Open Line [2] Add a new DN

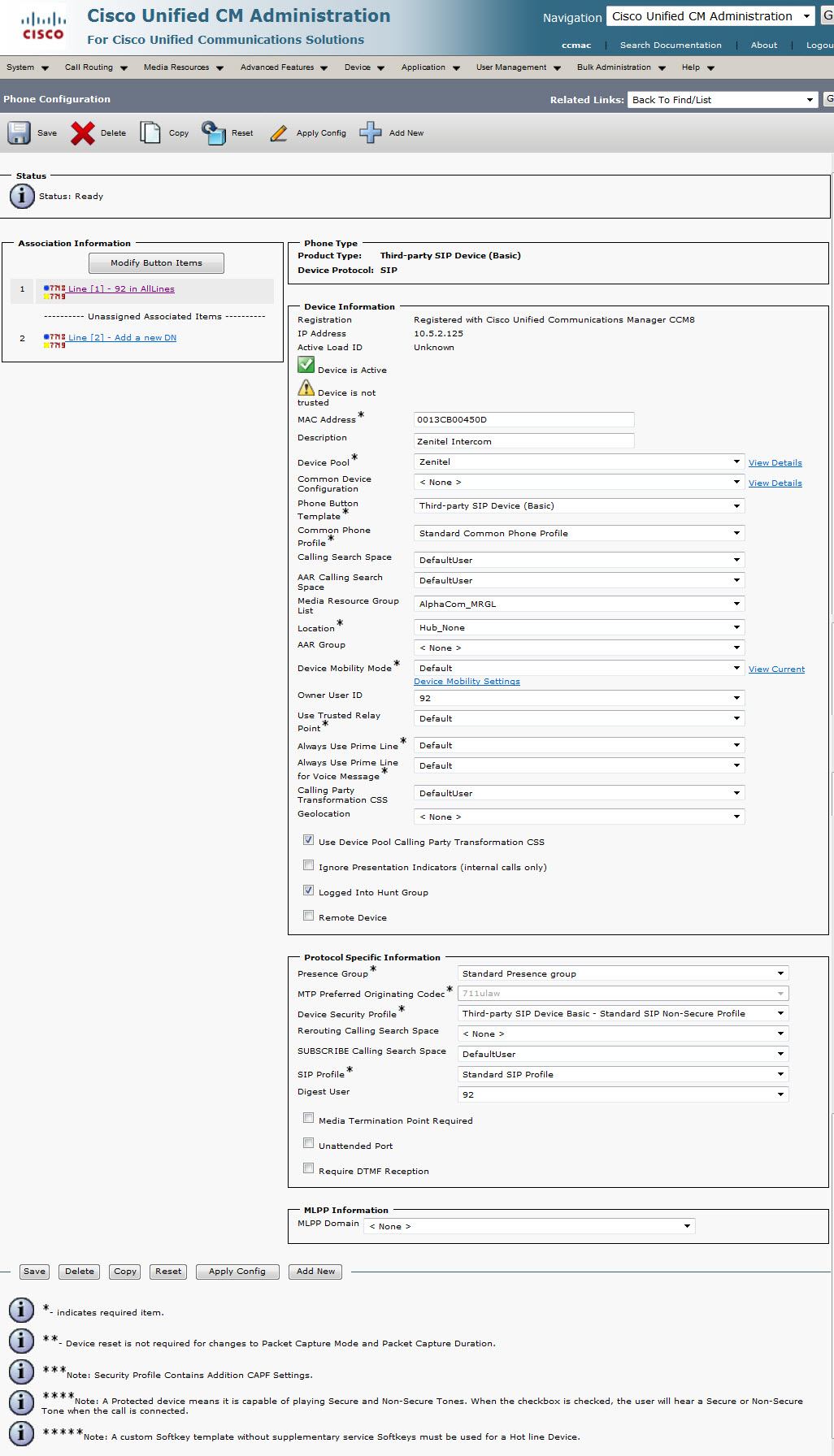point(122,338)
